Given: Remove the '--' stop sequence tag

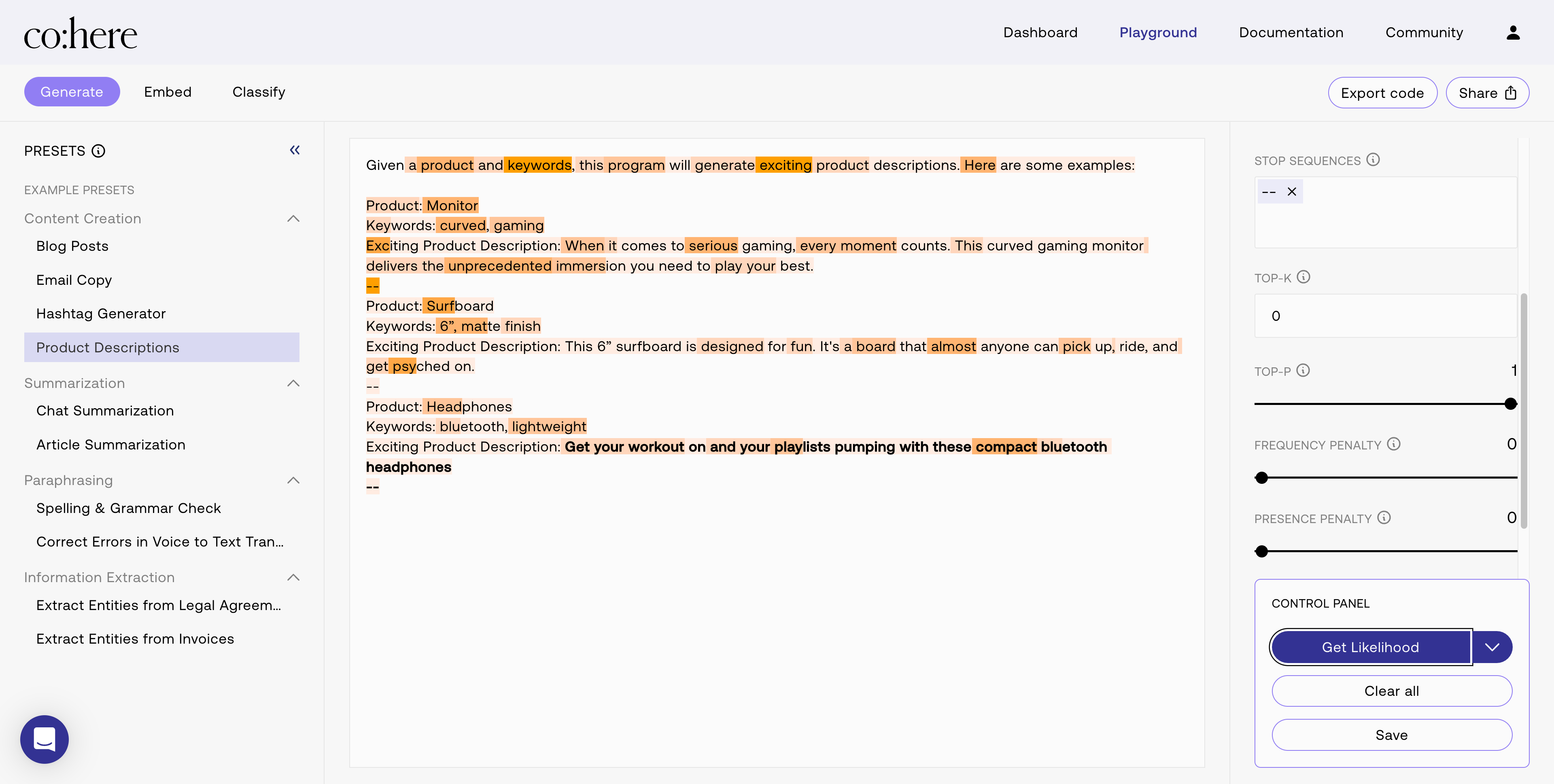Looking at the screenshot, I should (x=1292, y=192).
